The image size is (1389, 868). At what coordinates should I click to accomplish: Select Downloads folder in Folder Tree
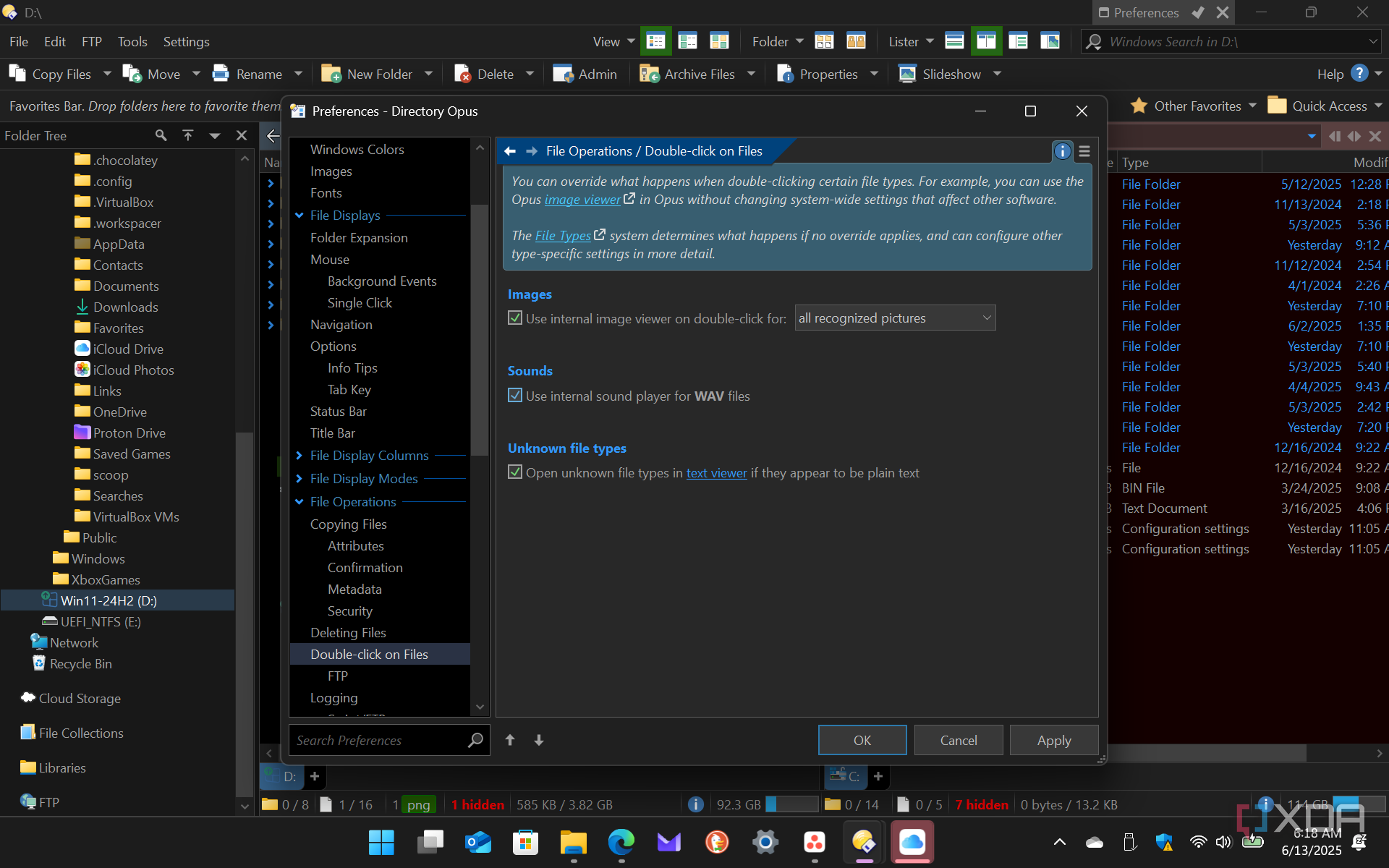point(125,307)
